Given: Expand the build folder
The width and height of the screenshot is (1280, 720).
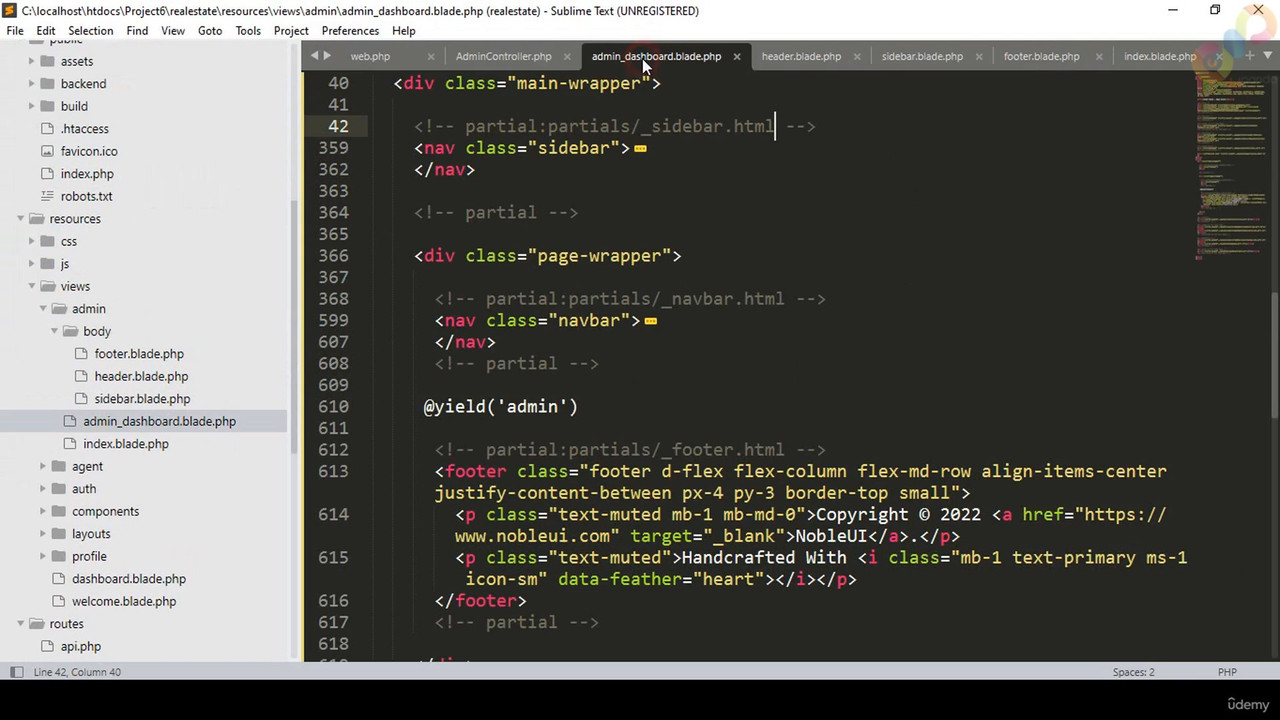Looking at the screenshot, I should [32, 106].
